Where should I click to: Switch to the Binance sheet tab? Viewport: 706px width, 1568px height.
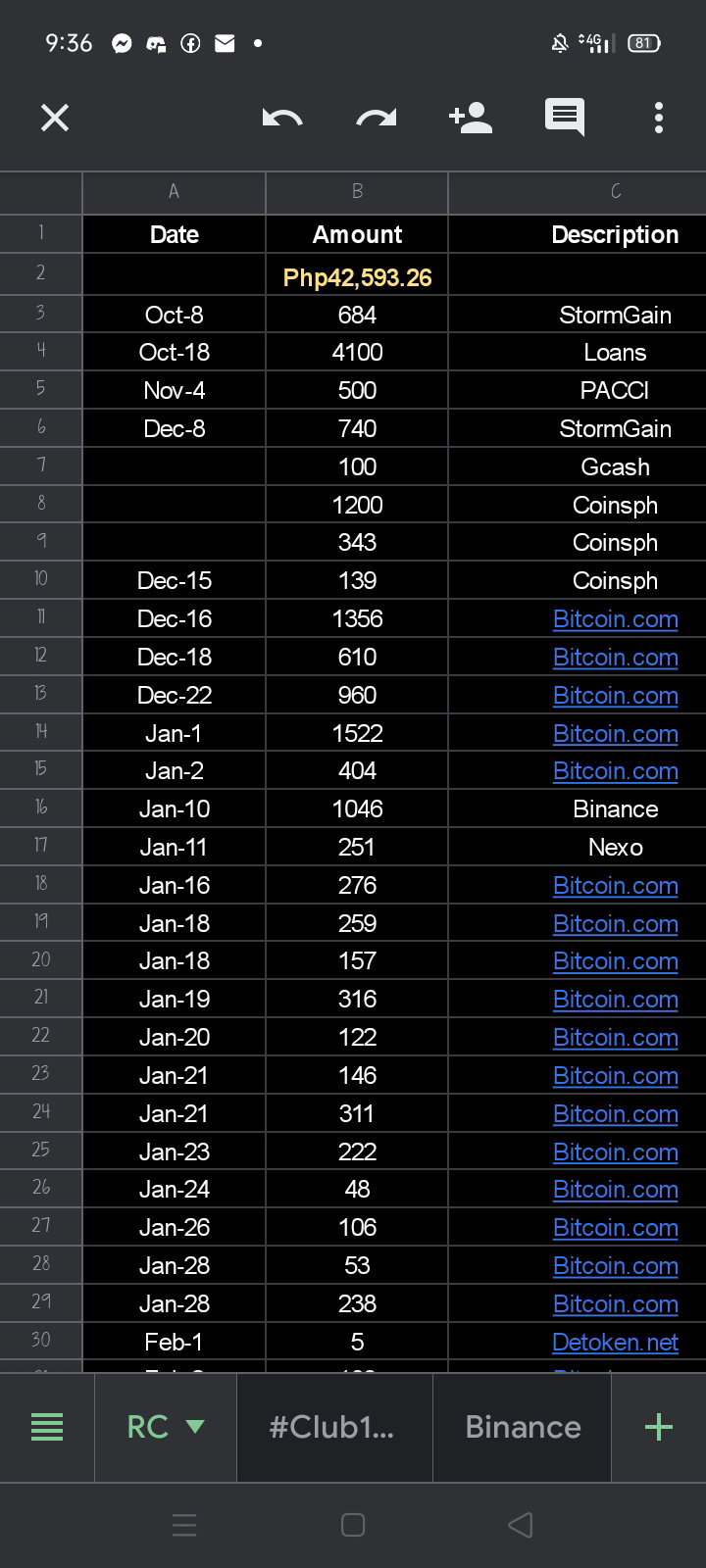click(x=523, y=1427)
